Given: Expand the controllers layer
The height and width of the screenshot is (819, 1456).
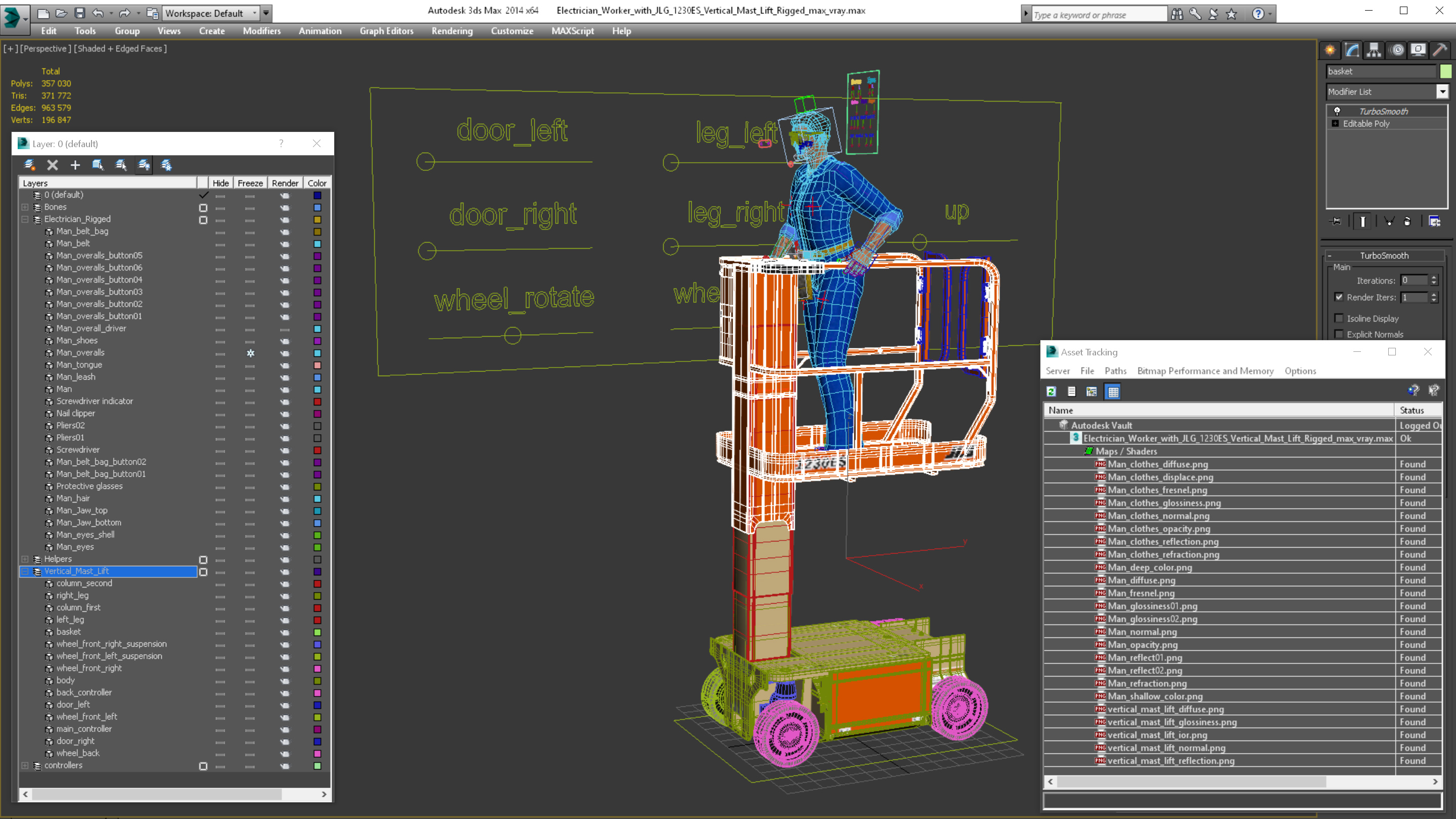Looking at the screenshot, I should pos(25,765).
